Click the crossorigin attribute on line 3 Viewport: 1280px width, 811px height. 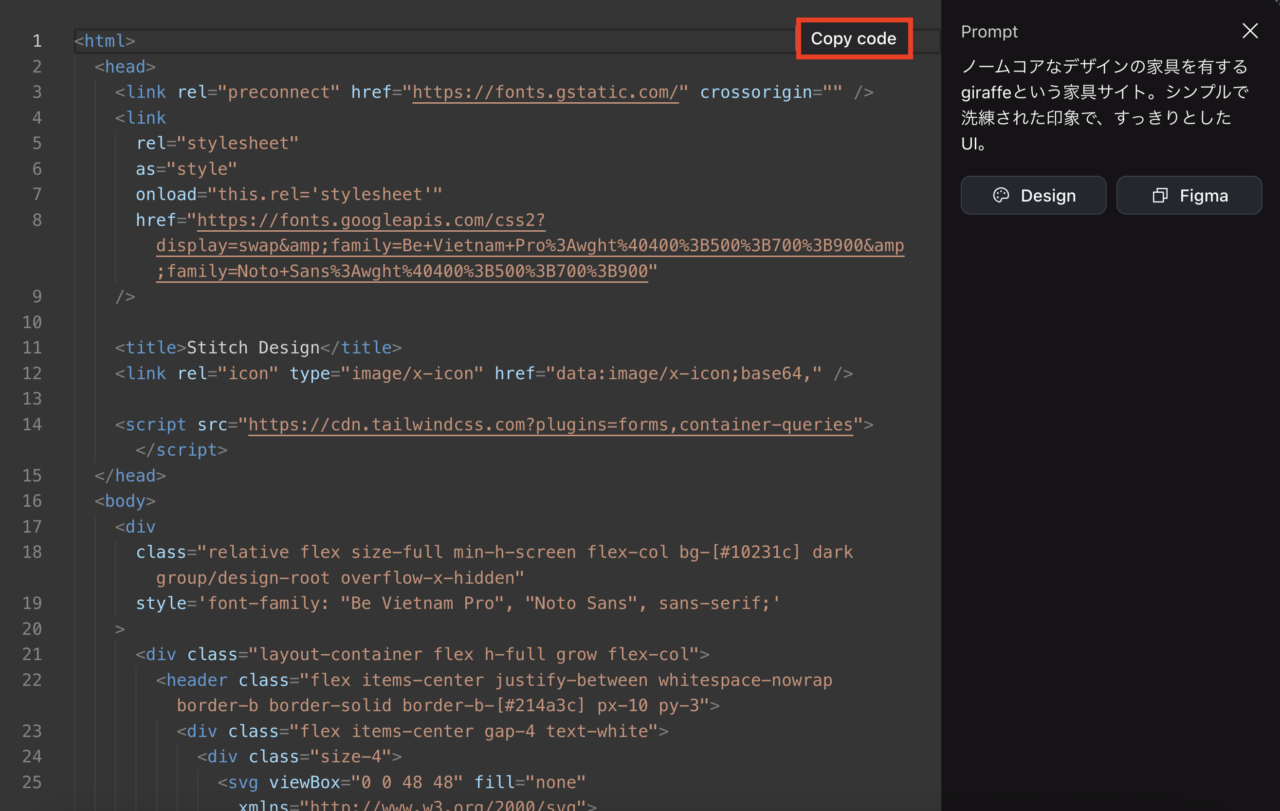[x=771, y=92]
